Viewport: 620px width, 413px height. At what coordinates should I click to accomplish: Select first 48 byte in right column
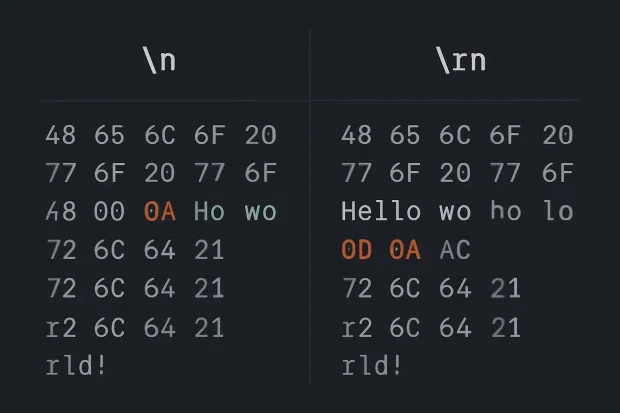click(356, 135)
